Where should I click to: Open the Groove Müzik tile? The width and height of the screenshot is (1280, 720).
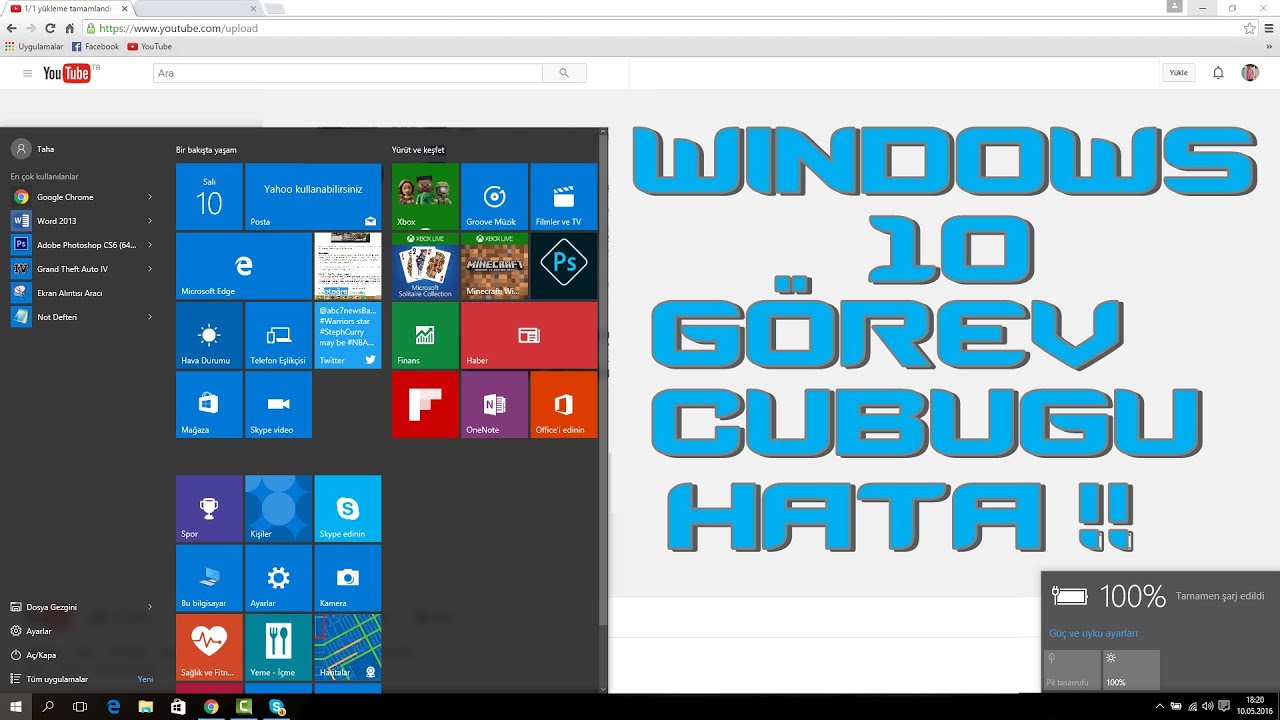pos(494,197)
